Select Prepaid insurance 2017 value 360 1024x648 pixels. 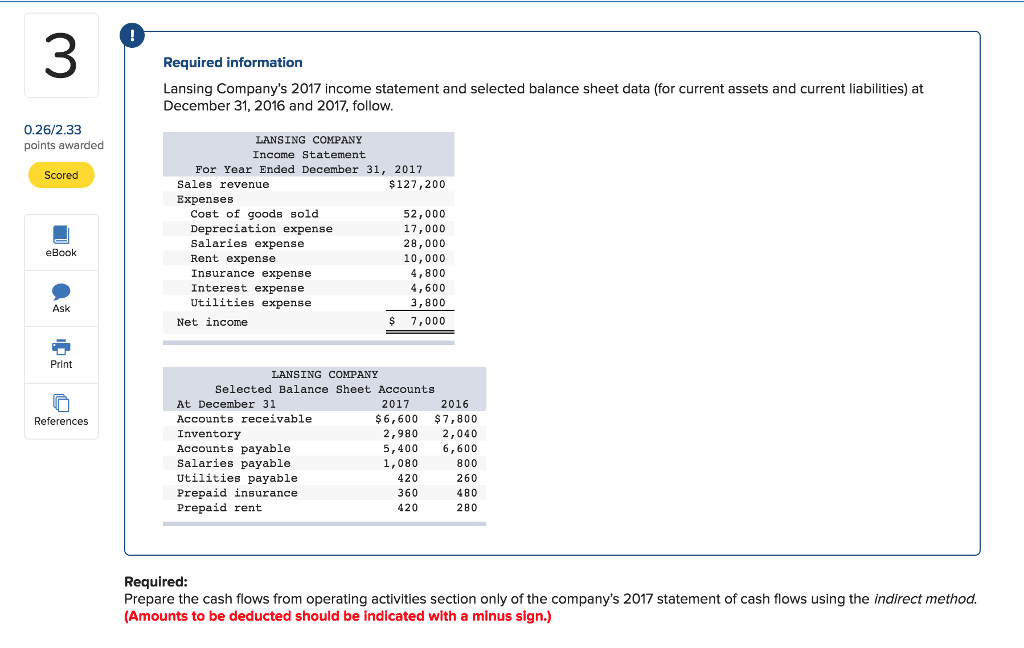point(408,493)
